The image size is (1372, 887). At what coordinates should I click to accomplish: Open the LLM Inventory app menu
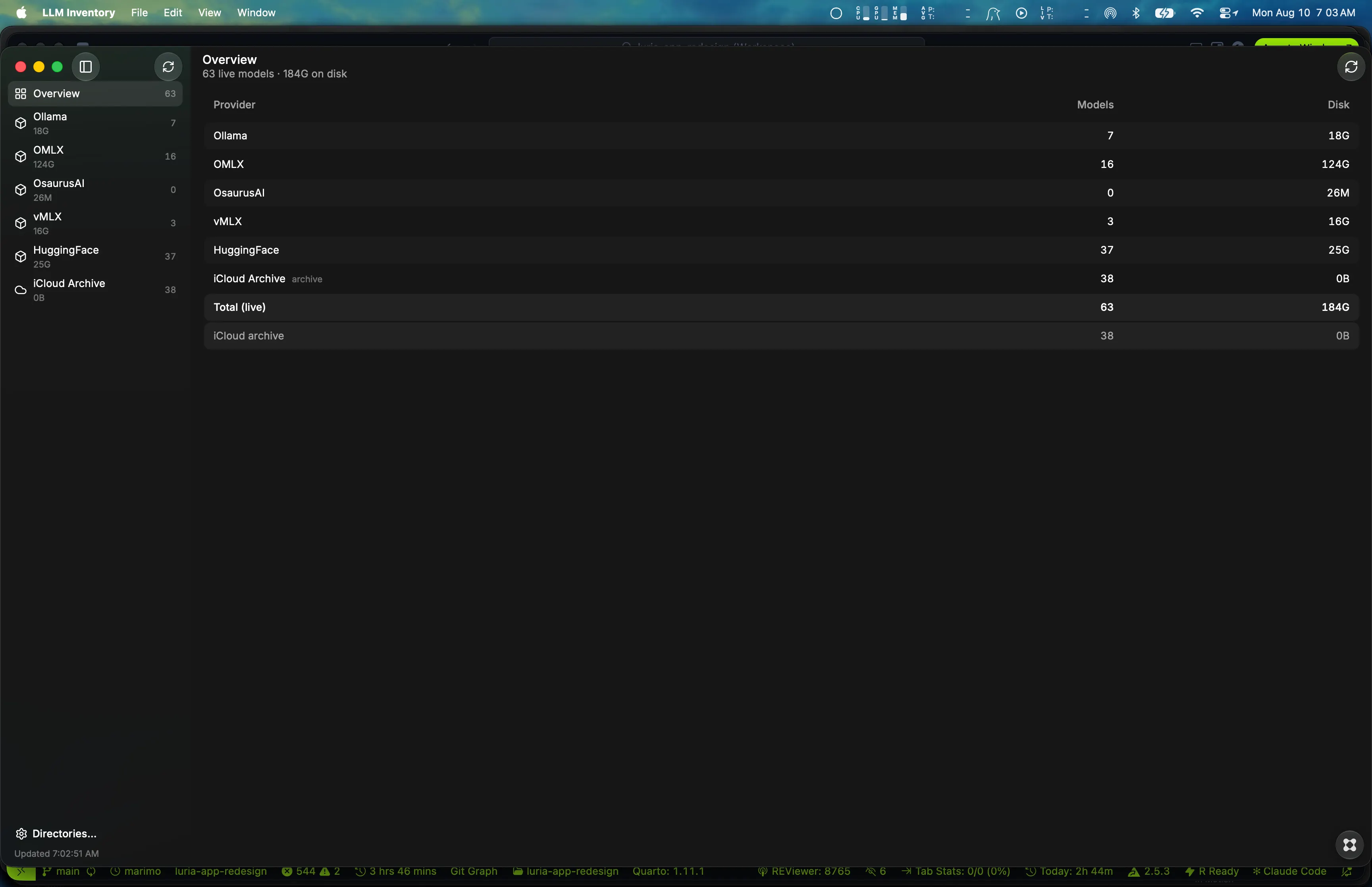78,13
